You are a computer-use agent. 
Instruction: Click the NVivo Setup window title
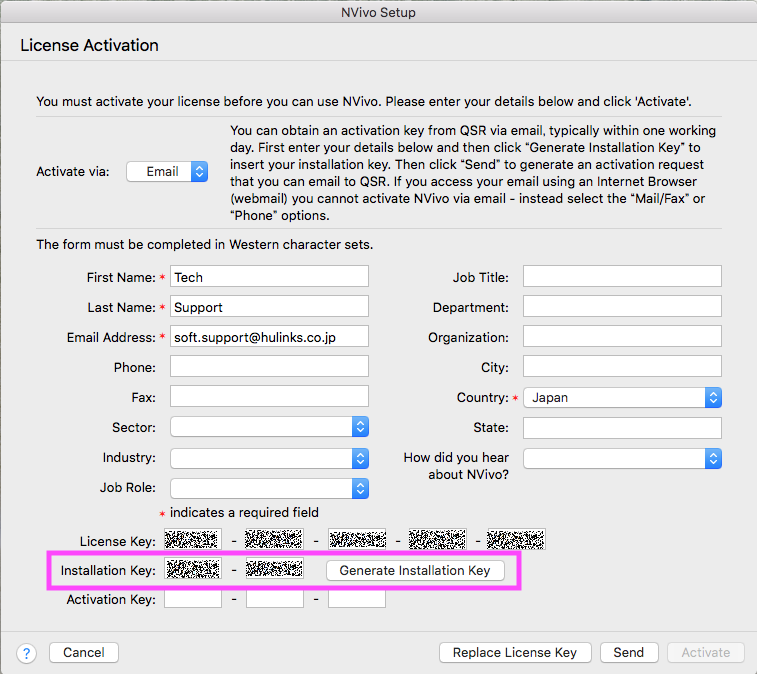pos(378,12)
